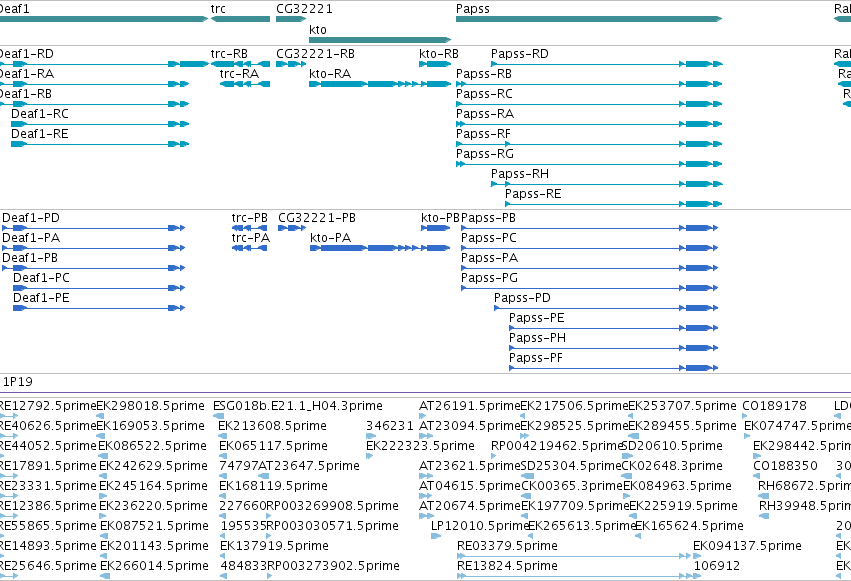Select the EK137919.5prime EST
This screenshot has height=581, width=851.
223,556
